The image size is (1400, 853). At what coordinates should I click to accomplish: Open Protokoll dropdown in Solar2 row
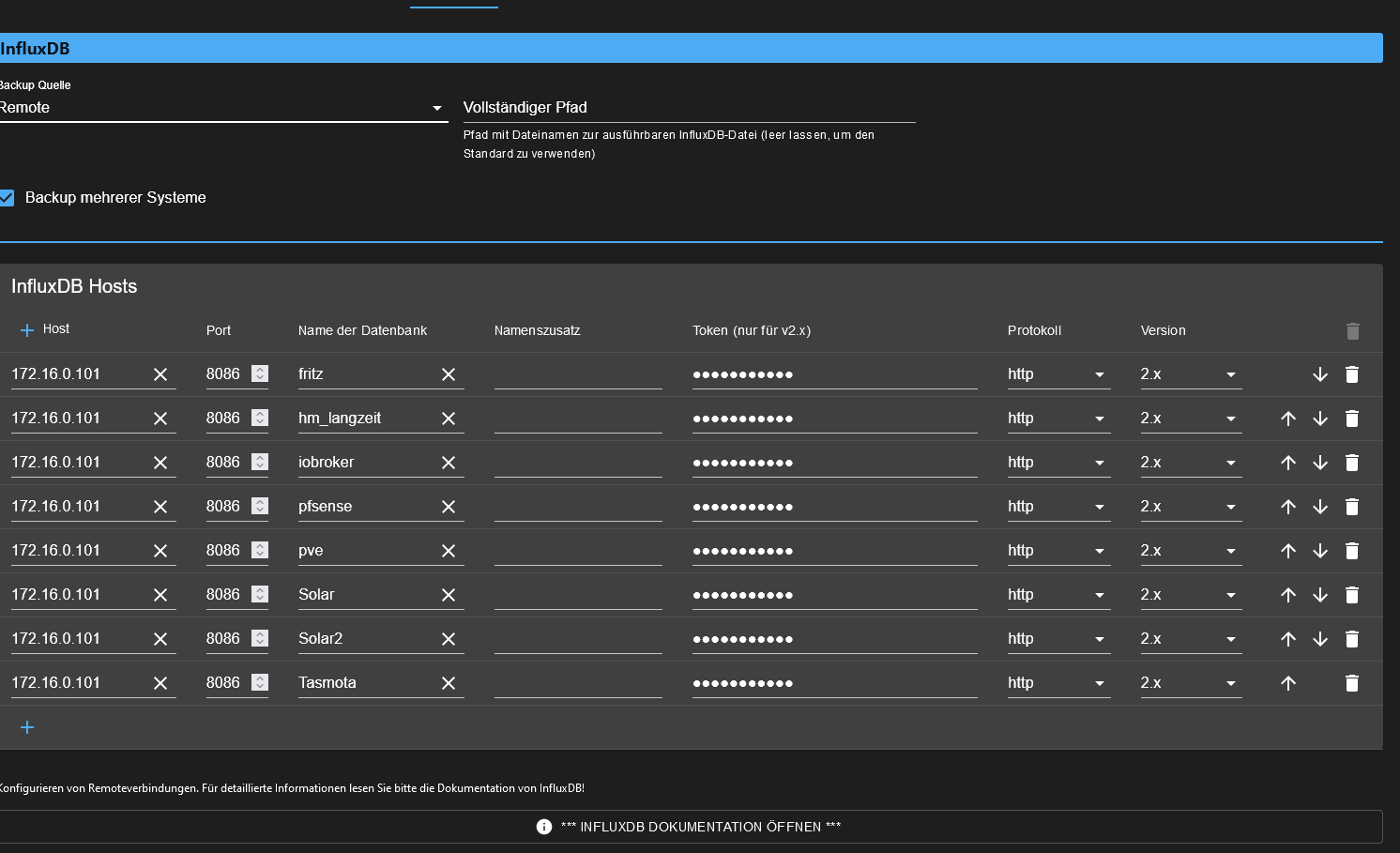[1058, 639]
